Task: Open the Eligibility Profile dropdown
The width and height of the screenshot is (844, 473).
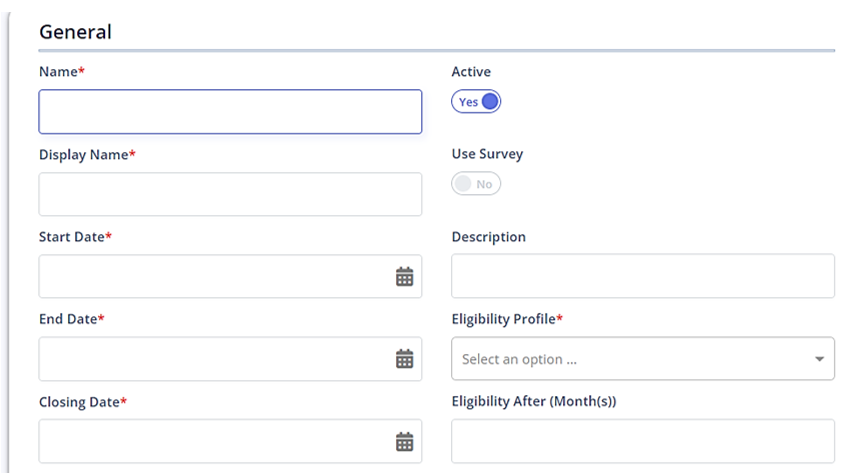Action: click(x=643, y=359)
